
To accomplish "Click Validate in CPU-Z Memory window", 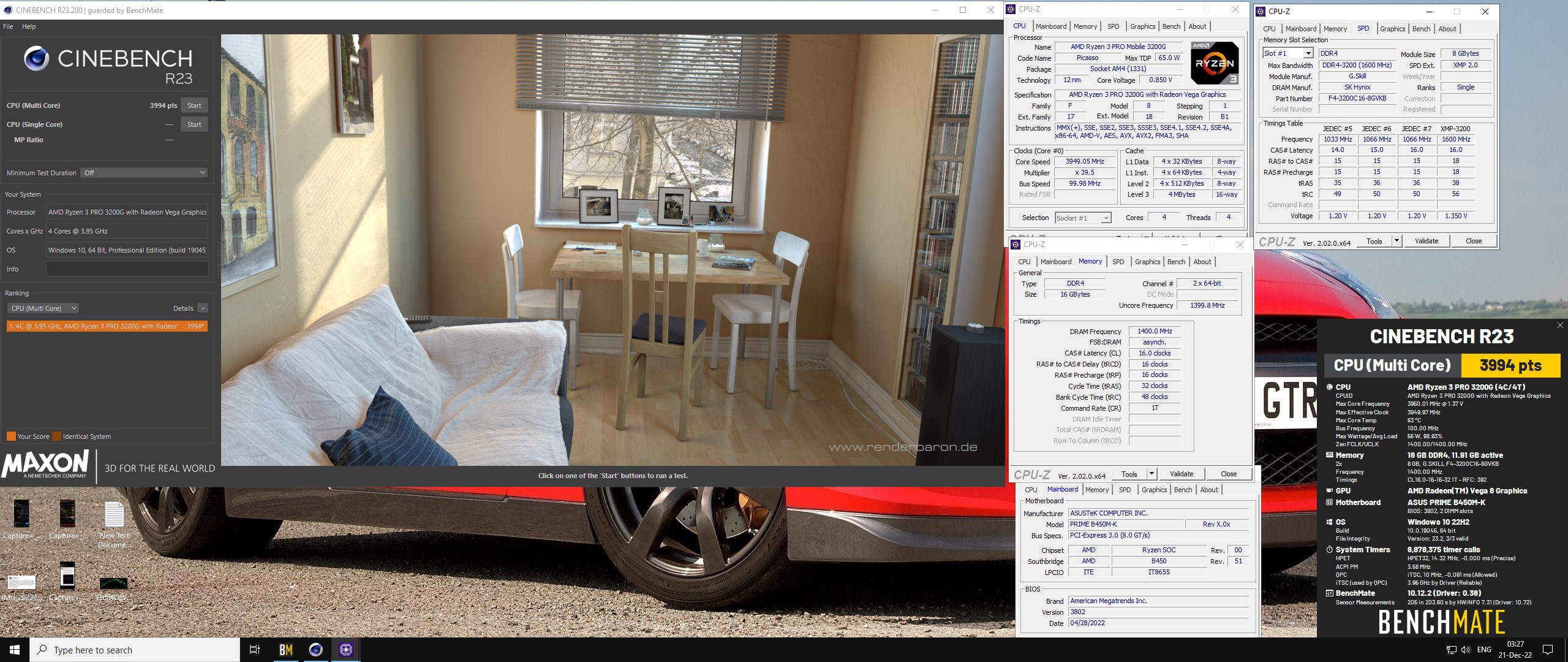I will pyautogui.click(x=1182, y=474).
